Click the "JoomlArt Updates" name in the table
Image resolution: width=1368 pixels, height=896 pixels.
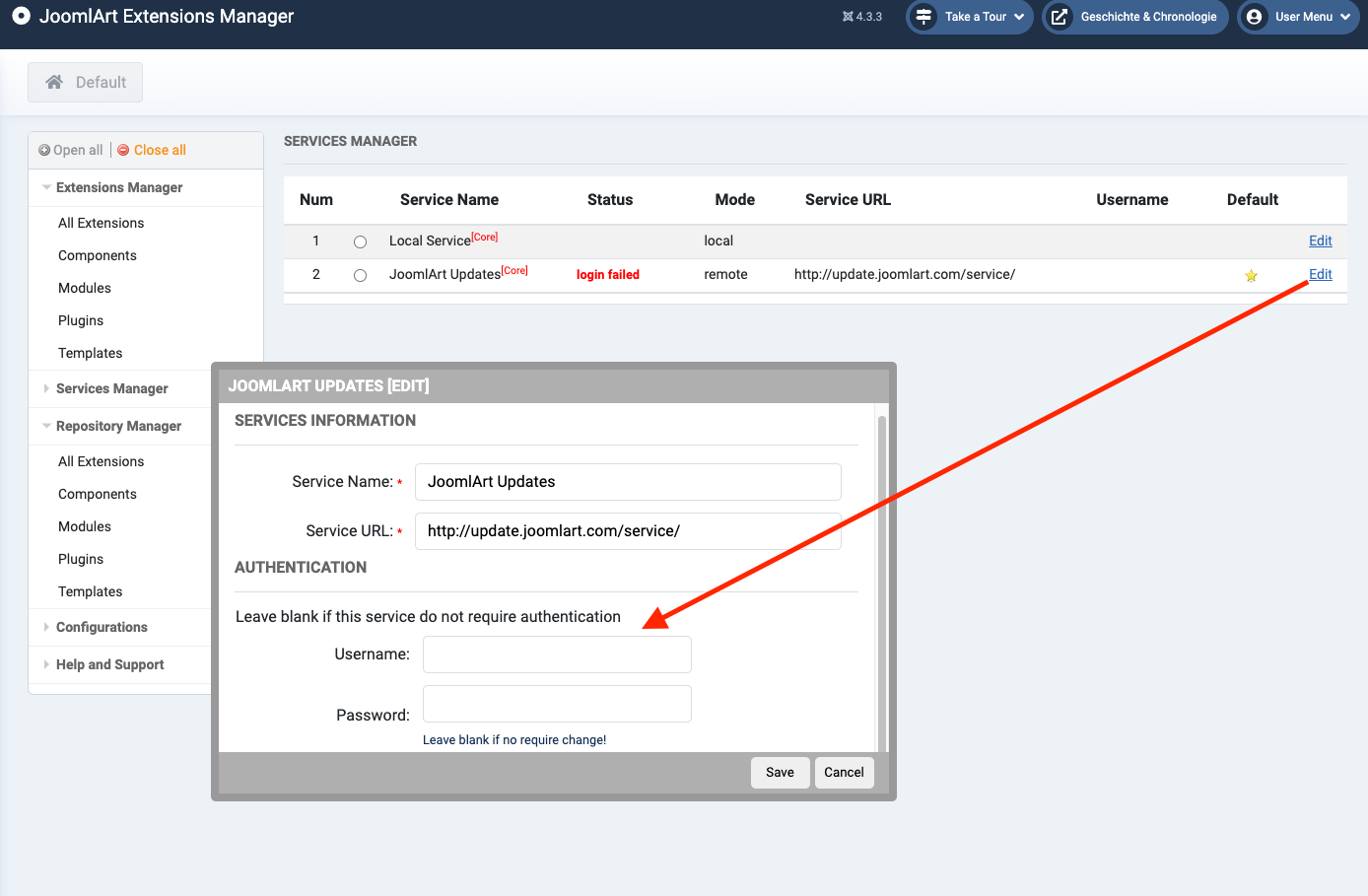click(445, 274)
